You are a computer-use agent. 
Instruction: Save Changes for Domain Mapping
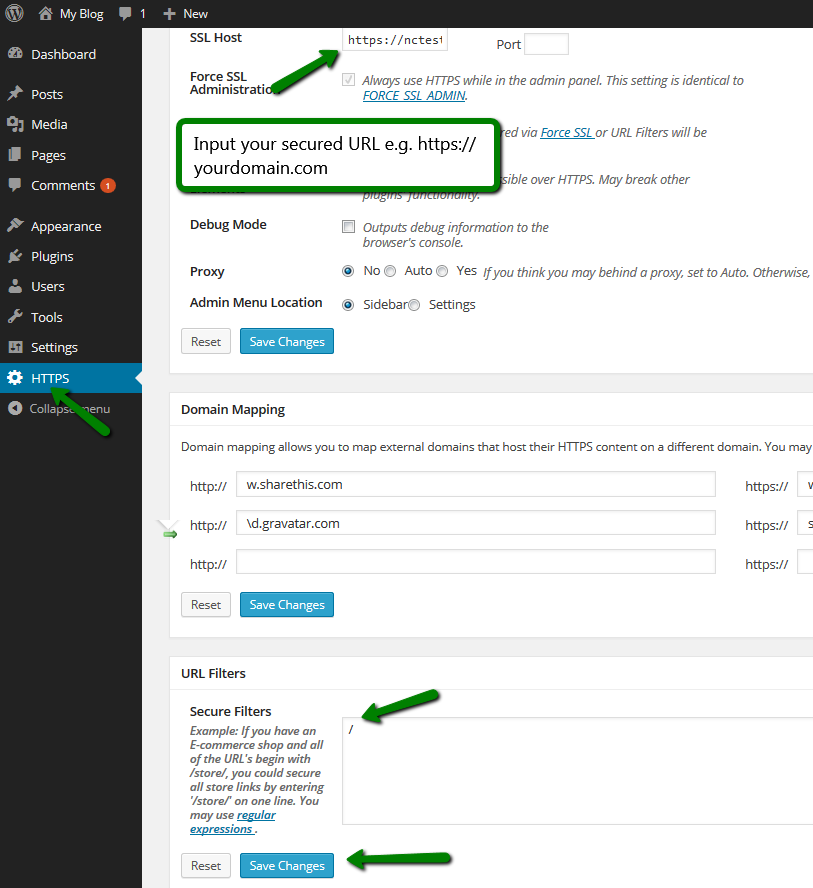[287, 605]
